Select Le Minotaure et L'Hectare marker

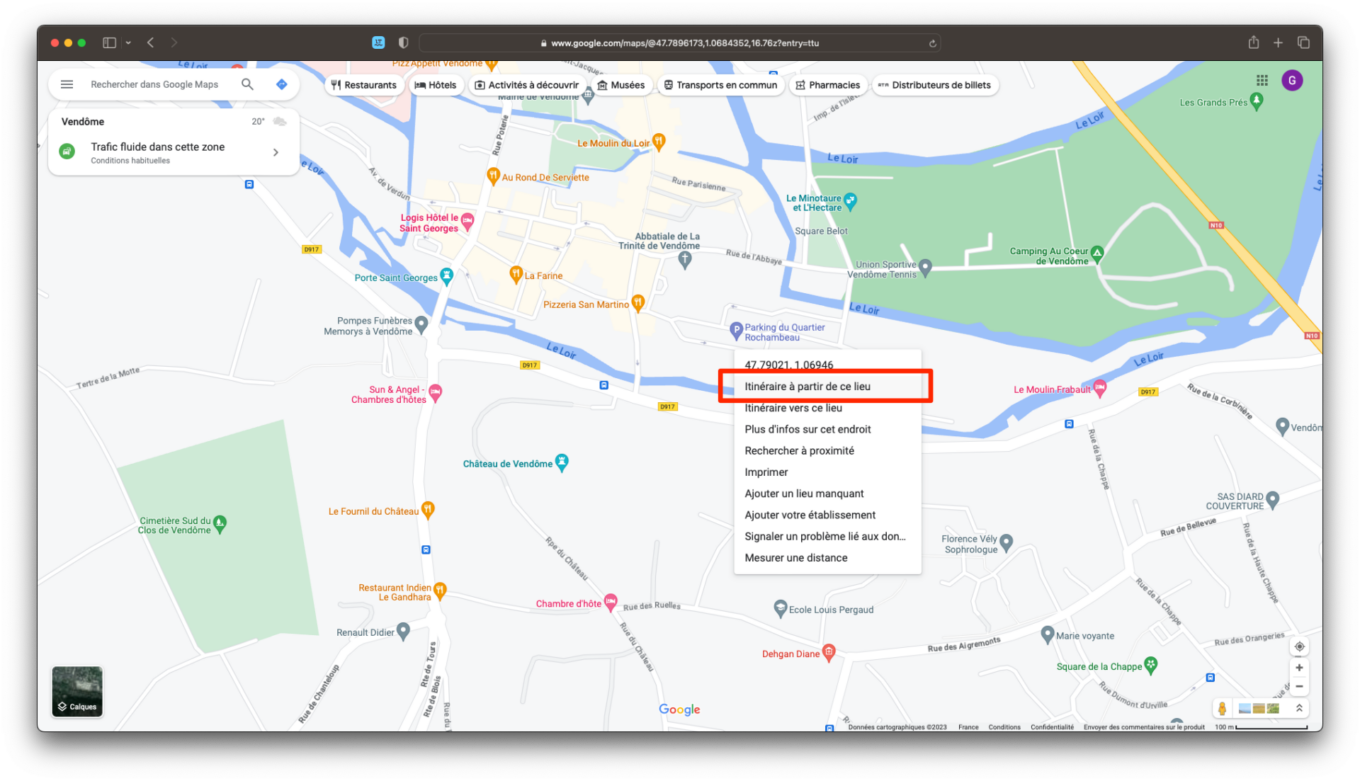[x=851, y=201]
